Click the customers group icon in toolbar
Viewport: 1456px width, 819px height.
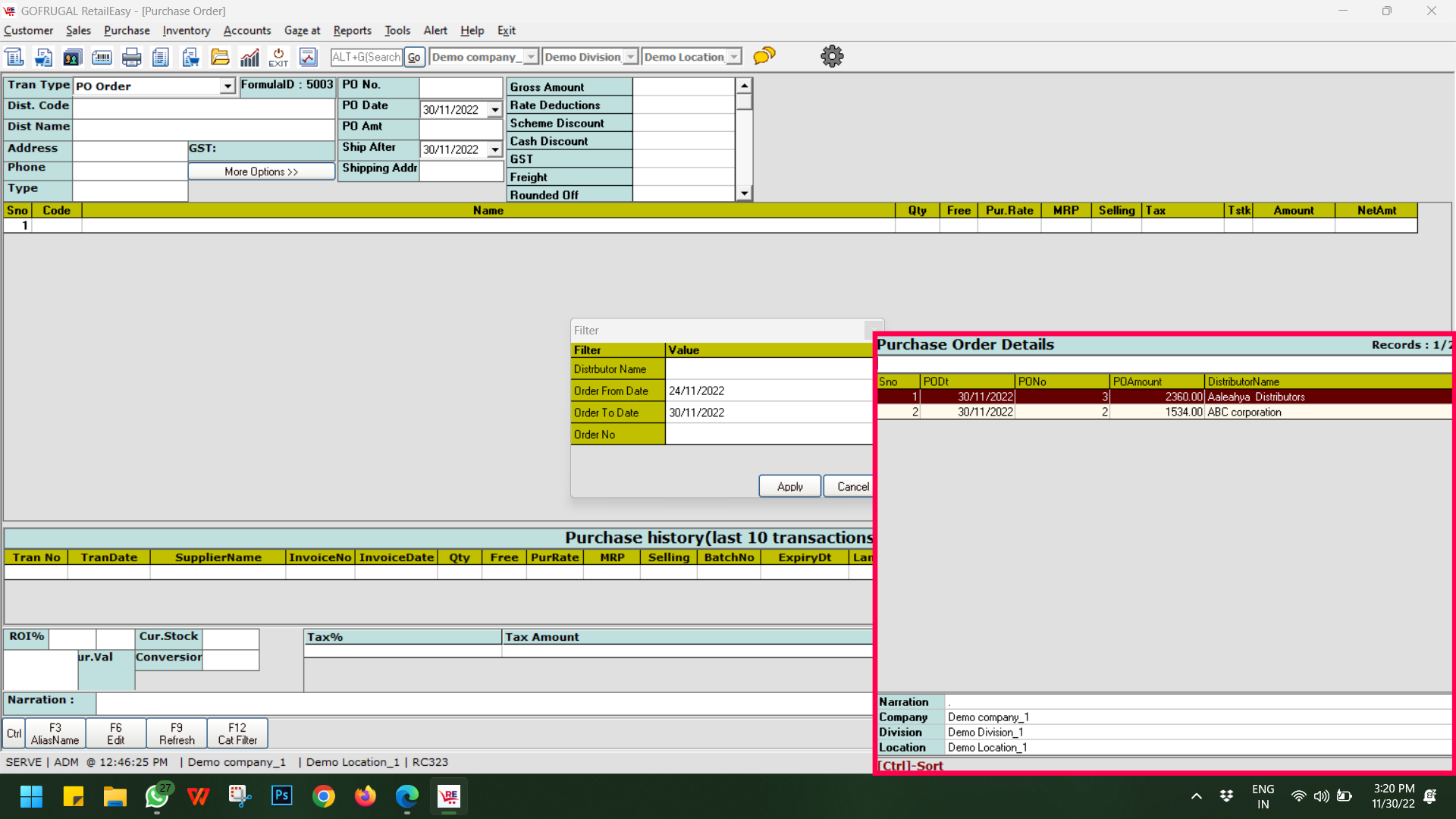tap(72, 57)
